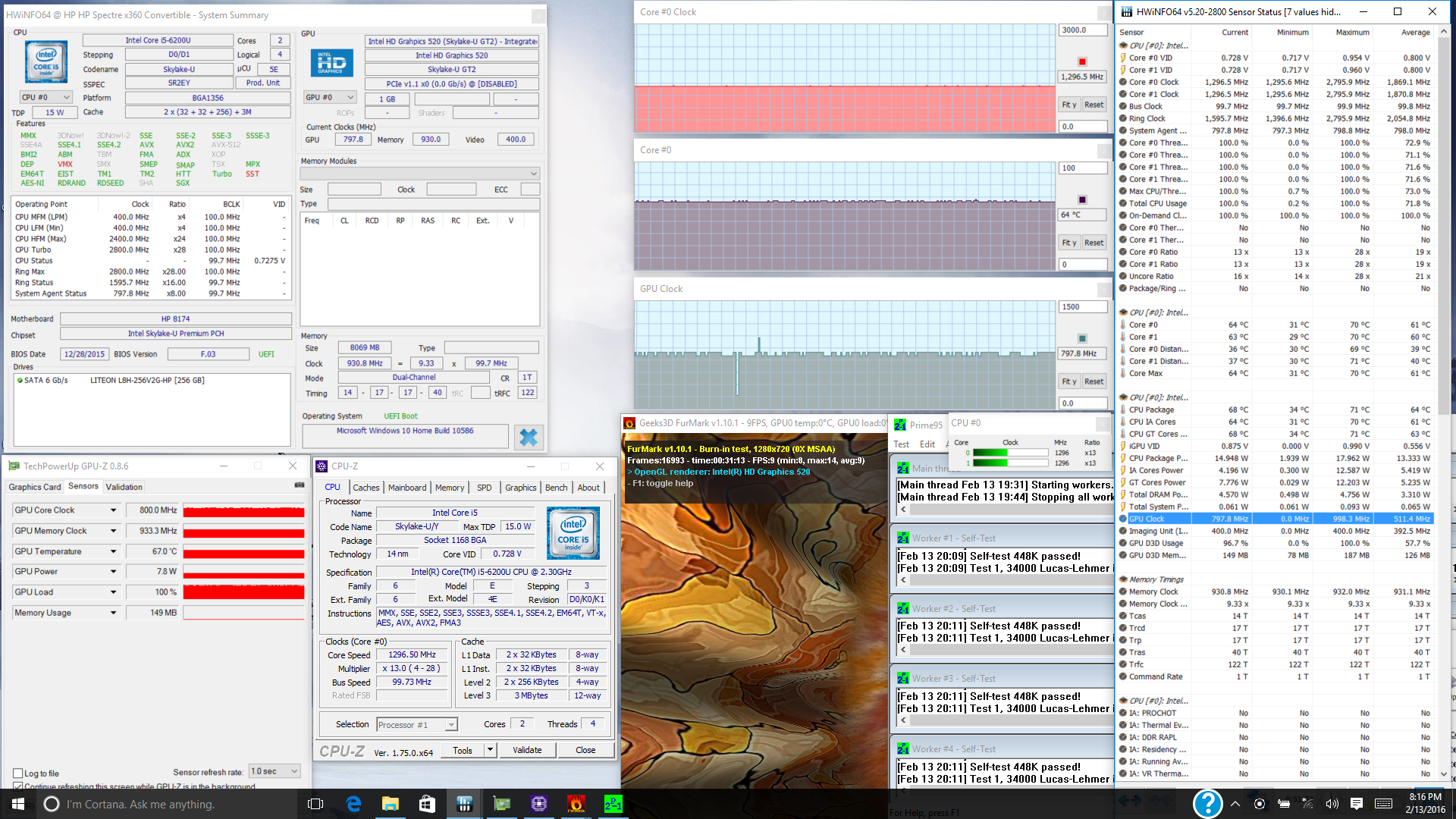Open the GPU Load sensor dropdown
This screenshot has width=1456, height=819.
[114, 592]
